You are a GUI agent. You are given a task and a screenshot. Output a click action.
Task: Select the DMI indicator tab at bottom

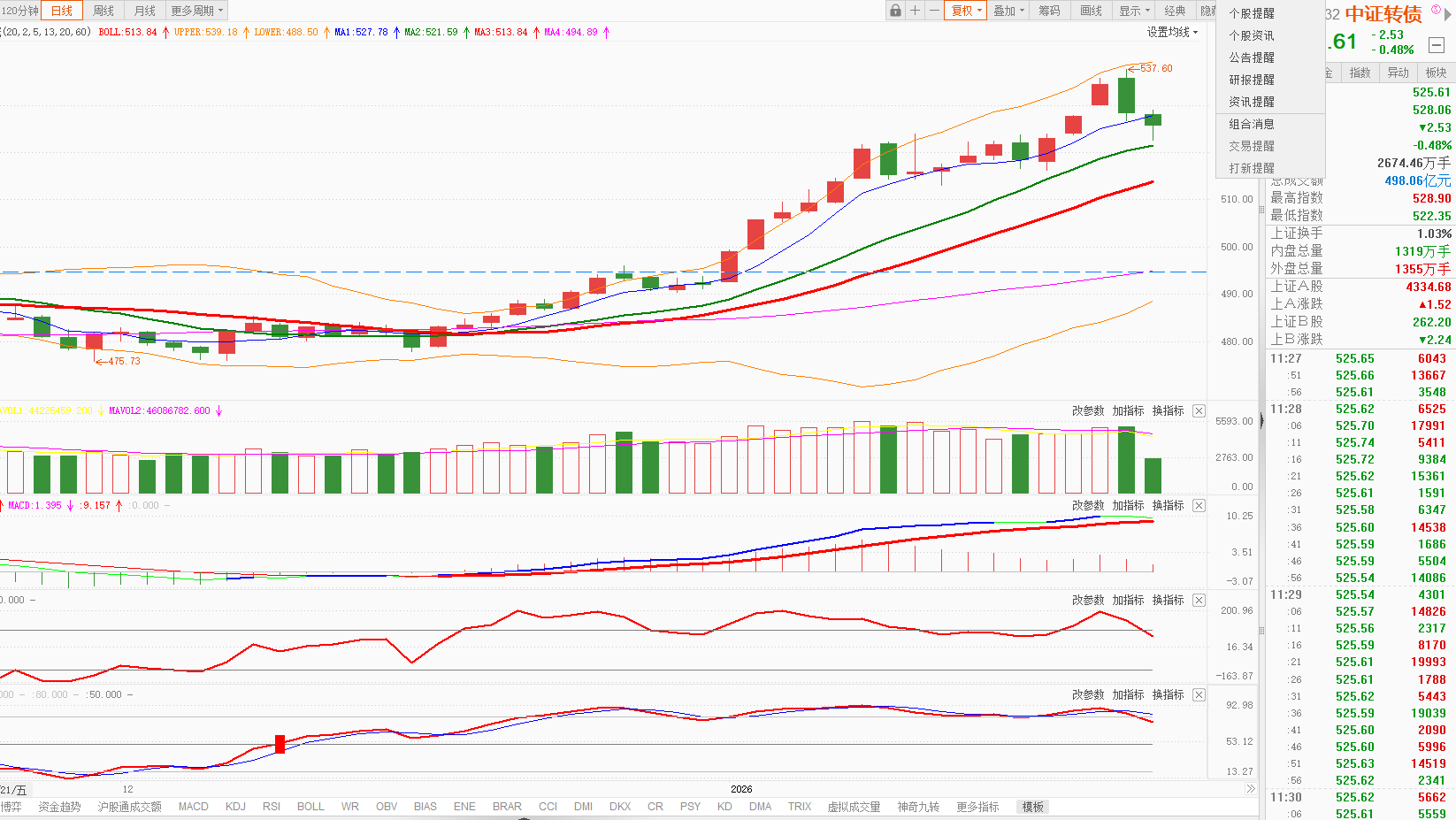coord(583,807)
